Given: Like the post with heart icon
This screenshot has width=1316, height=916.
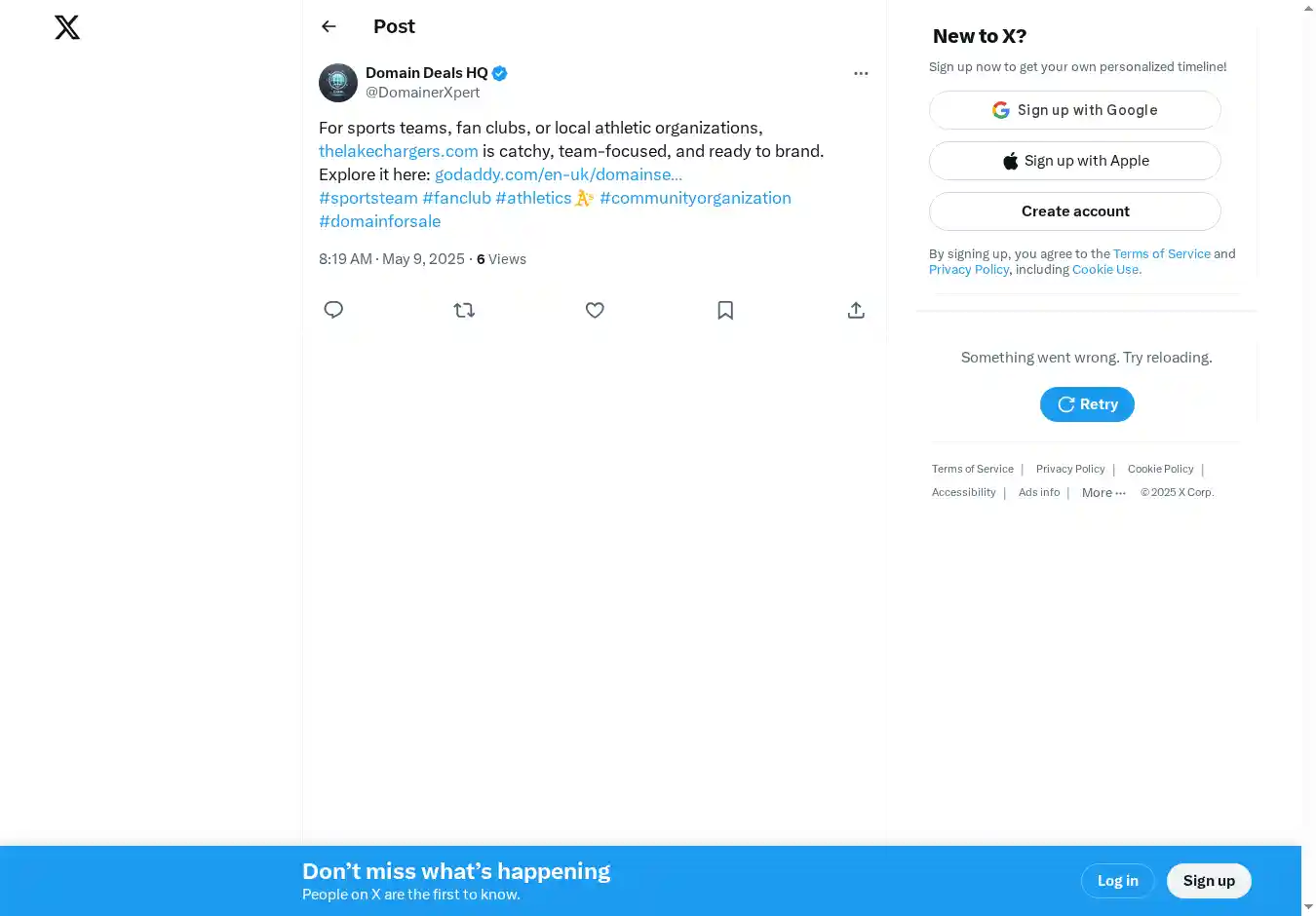Looking at the screenshot, I should click(x=595, y=310).
